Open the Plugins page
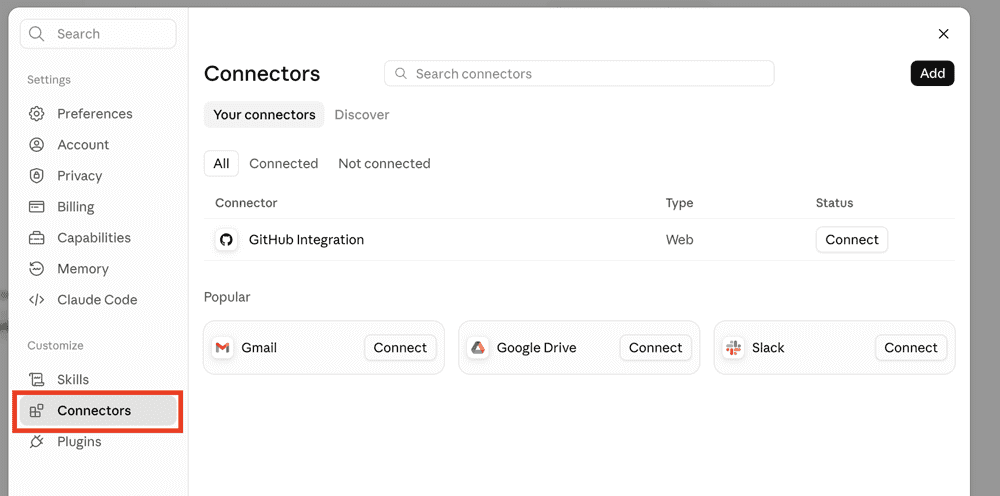This screenshot has height=496, width=1000. point(98,441)
